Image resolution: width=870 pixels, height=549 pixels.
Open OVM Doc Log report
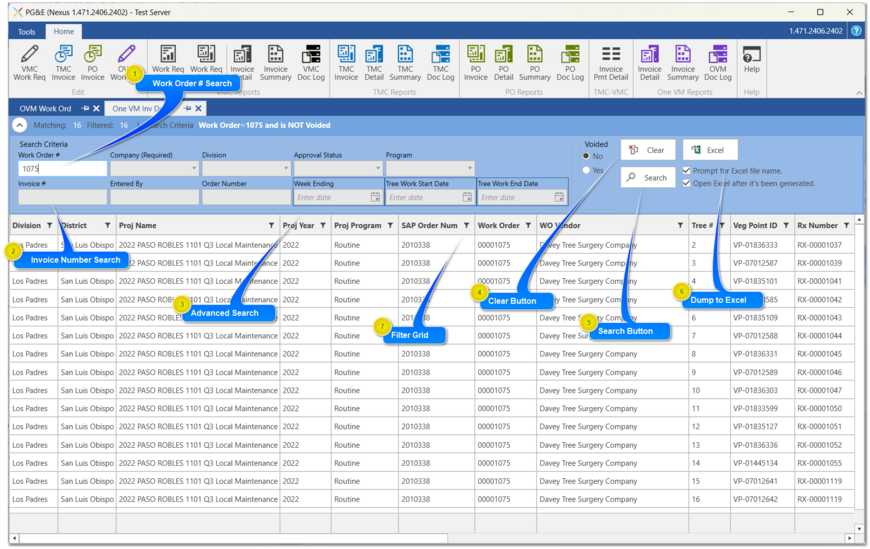coord(717,60)
